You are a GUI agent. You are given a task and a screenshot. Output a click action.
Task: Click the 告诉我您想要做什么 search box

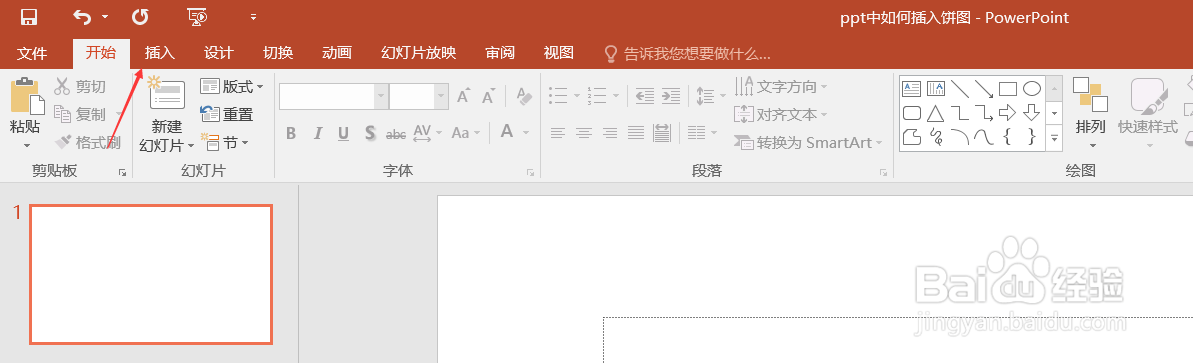coord(688,53)
